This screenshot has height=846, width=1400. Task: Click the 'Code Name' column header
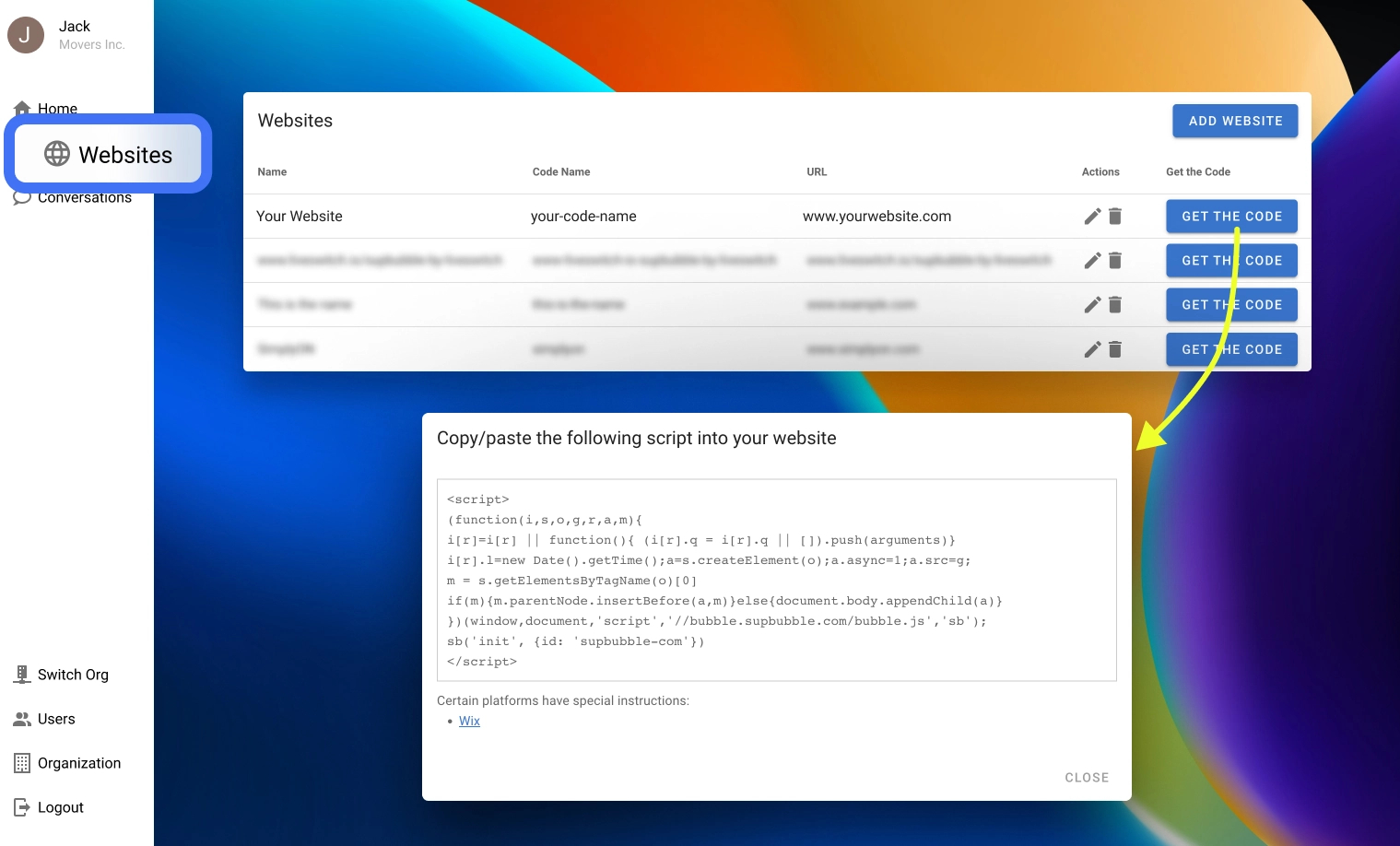tap(561, 172)
